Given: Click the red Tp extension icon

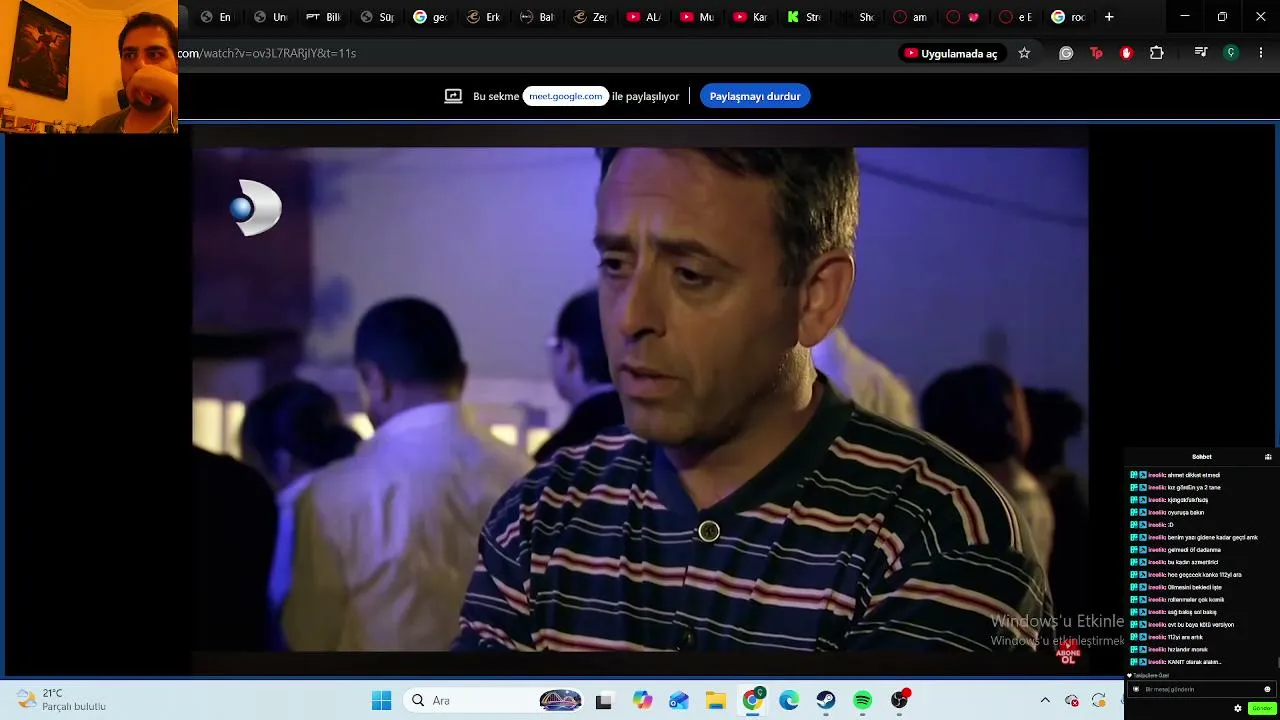Looking at the screenshot, I should 1096,53.
